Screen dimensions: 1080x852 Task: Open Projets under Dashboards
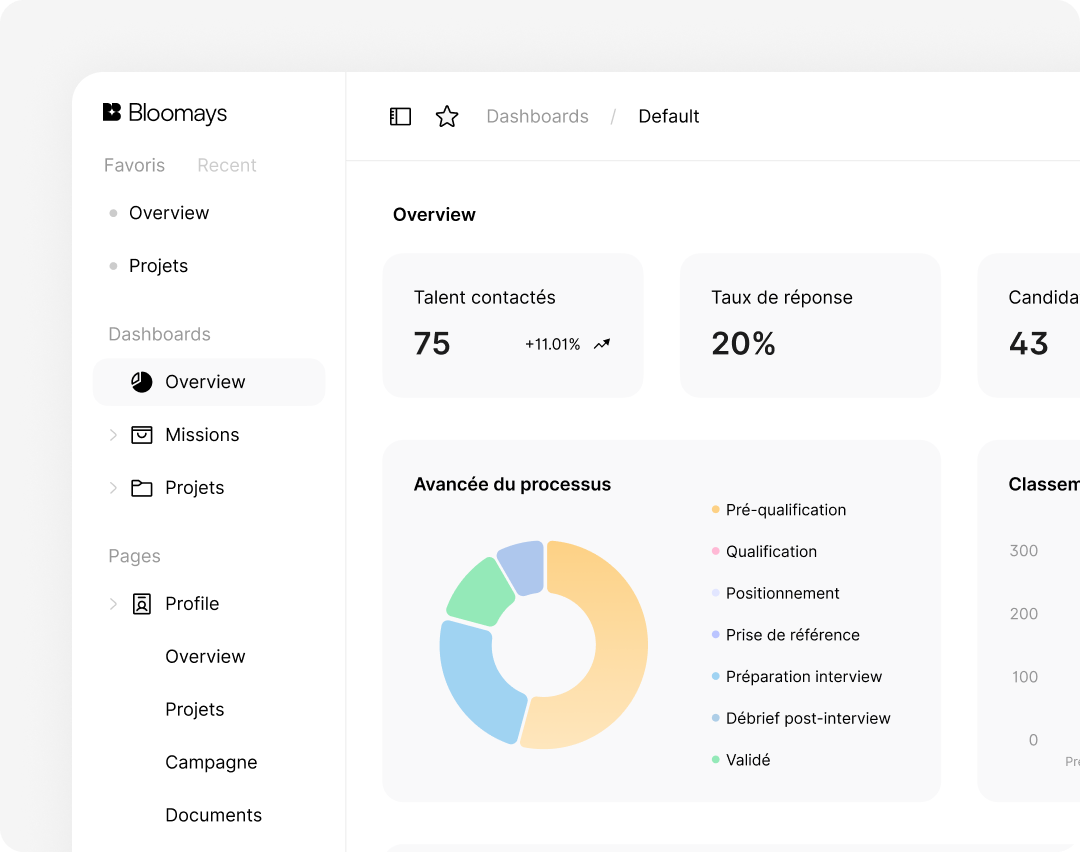click(194, 488)
